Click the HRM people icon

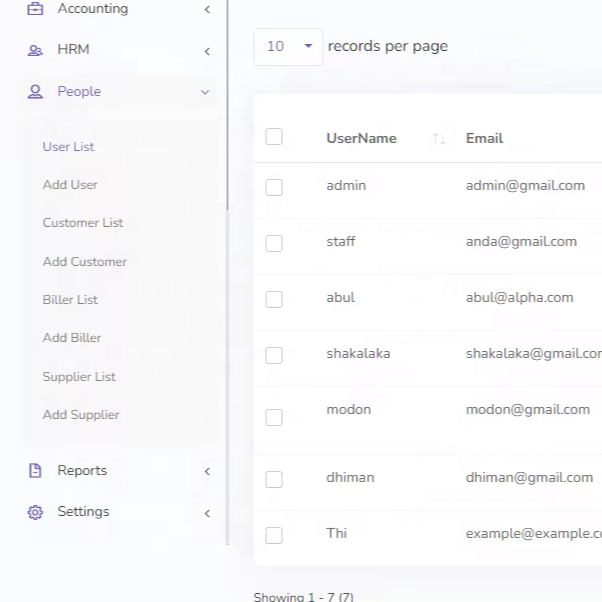coord(35,50)
